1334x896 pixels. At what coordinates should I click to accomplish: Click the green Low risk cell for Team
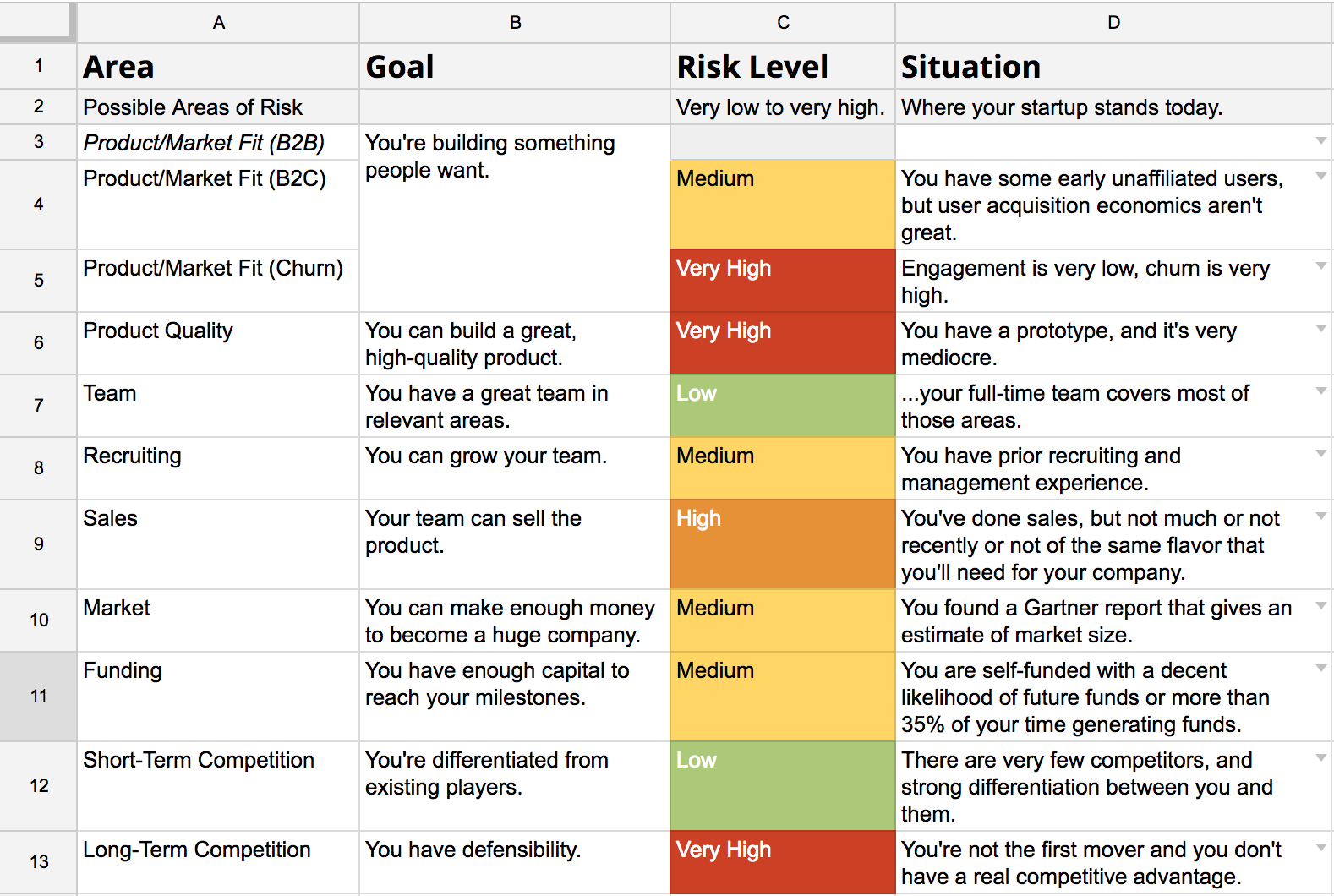click(782, 406)
